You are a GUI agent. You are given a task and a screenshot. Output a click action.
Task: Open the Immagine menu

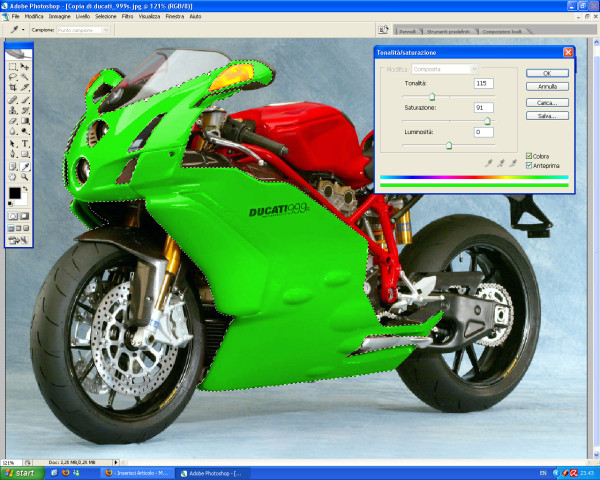pyautogui.click(x=60, y=17)
